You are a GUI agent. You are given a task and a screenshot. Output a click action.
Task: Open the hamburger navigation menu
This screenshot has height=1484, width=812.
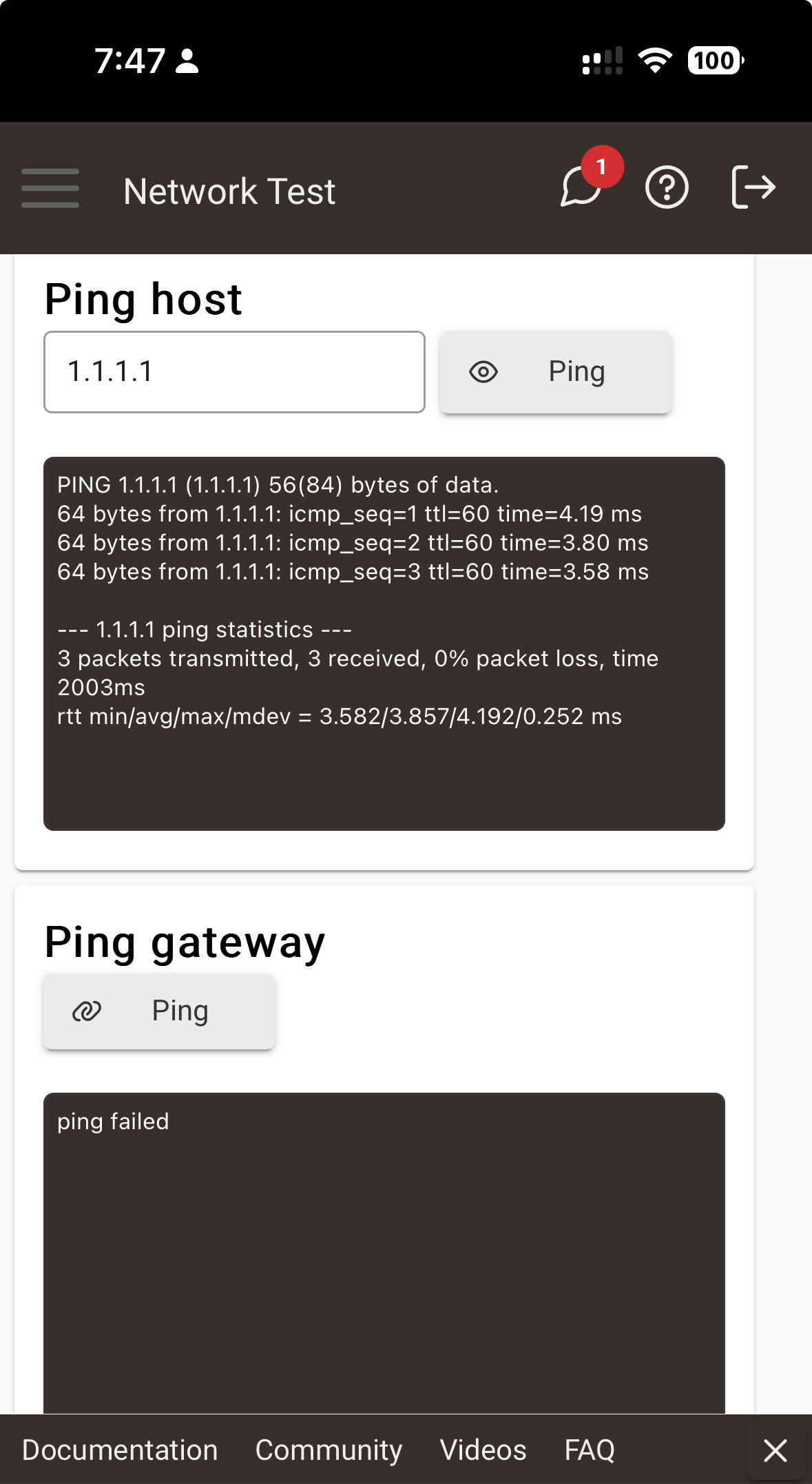coord(50,188)
